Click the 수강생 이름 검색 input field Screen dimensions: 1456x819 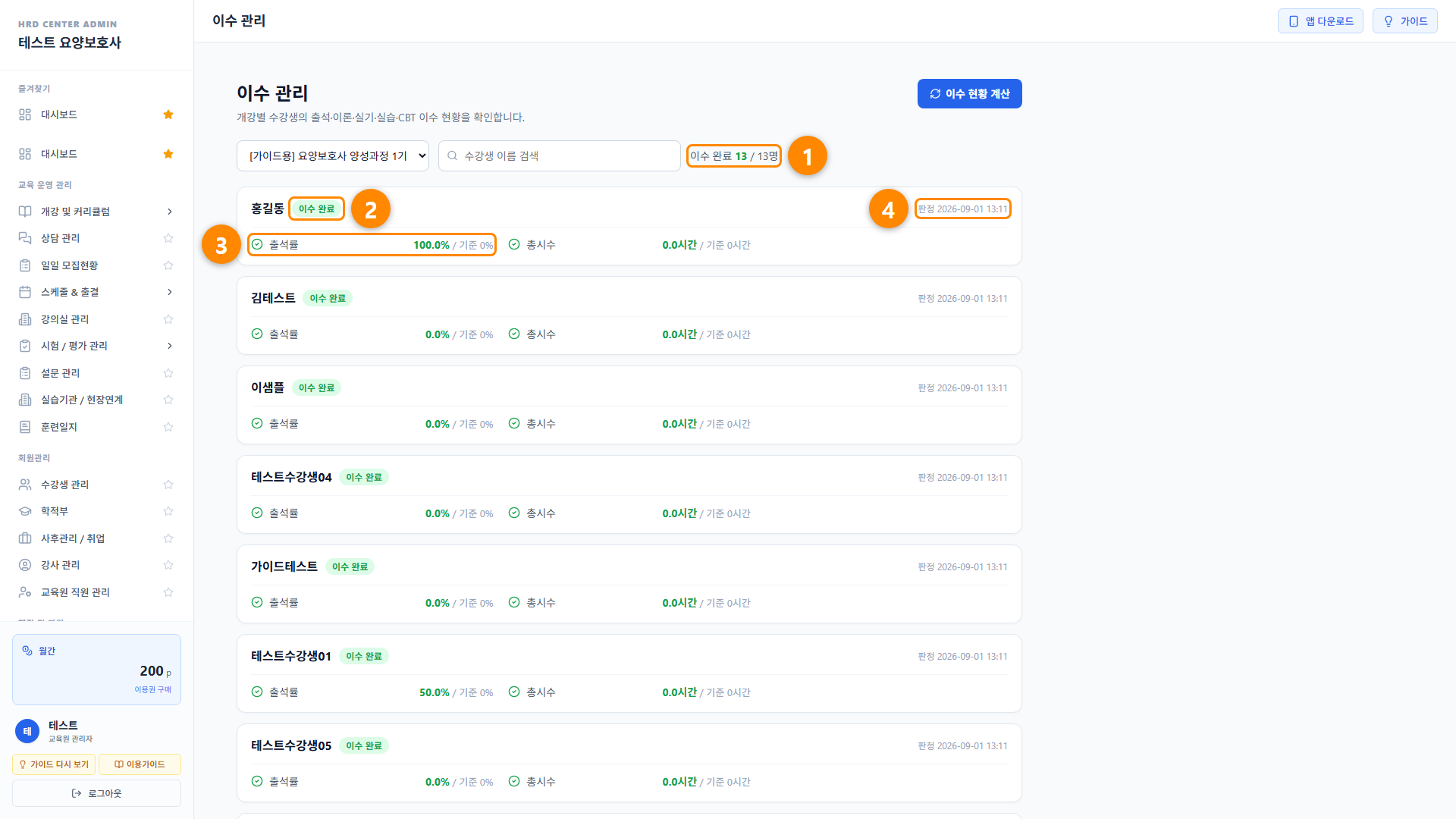pyautogui.click(x=560, y=155)
